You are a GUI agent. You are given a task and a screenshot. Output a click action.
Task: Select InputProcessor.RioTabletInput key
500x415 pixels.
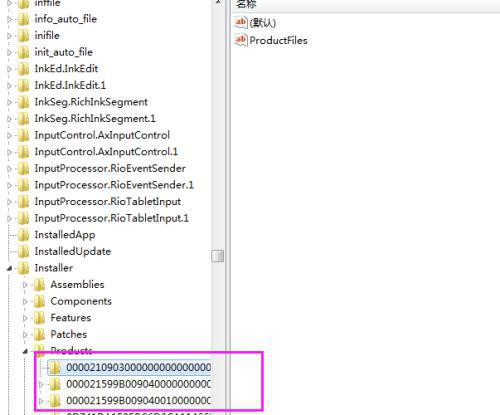click(108, 201)
